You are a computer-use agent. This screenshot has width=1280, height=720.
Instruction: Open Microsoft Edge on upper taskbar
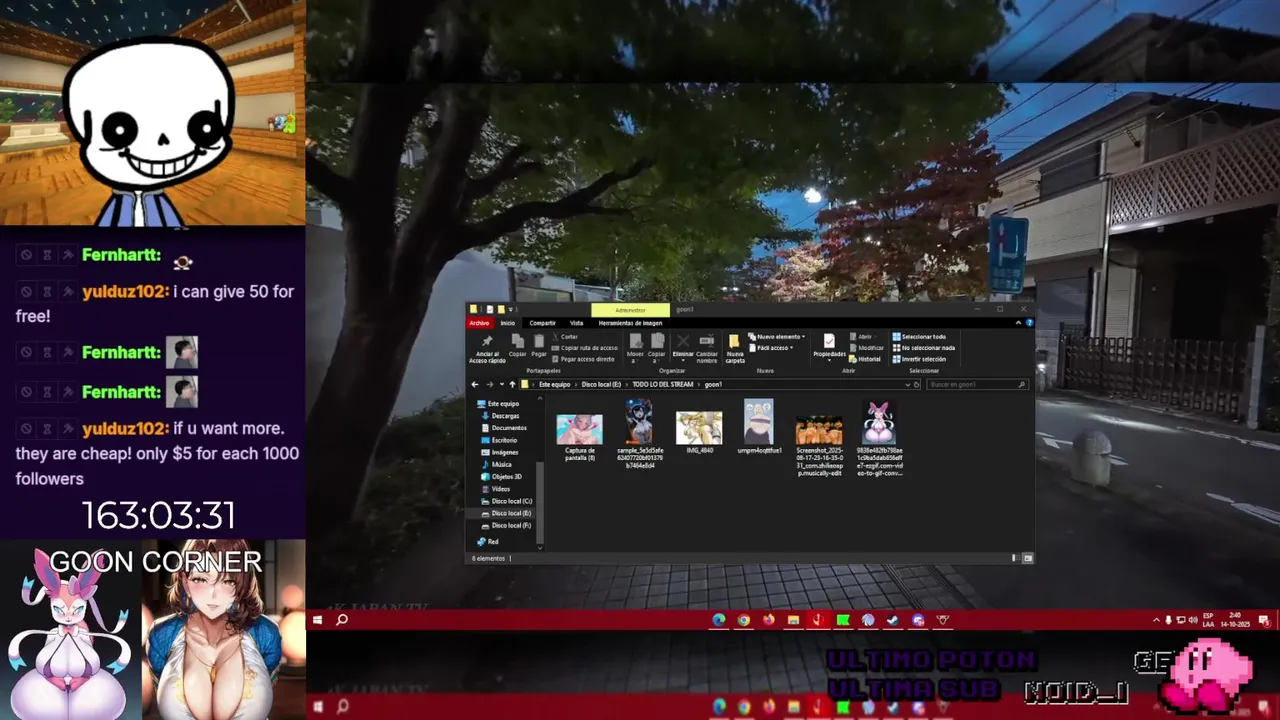point(719,620)
